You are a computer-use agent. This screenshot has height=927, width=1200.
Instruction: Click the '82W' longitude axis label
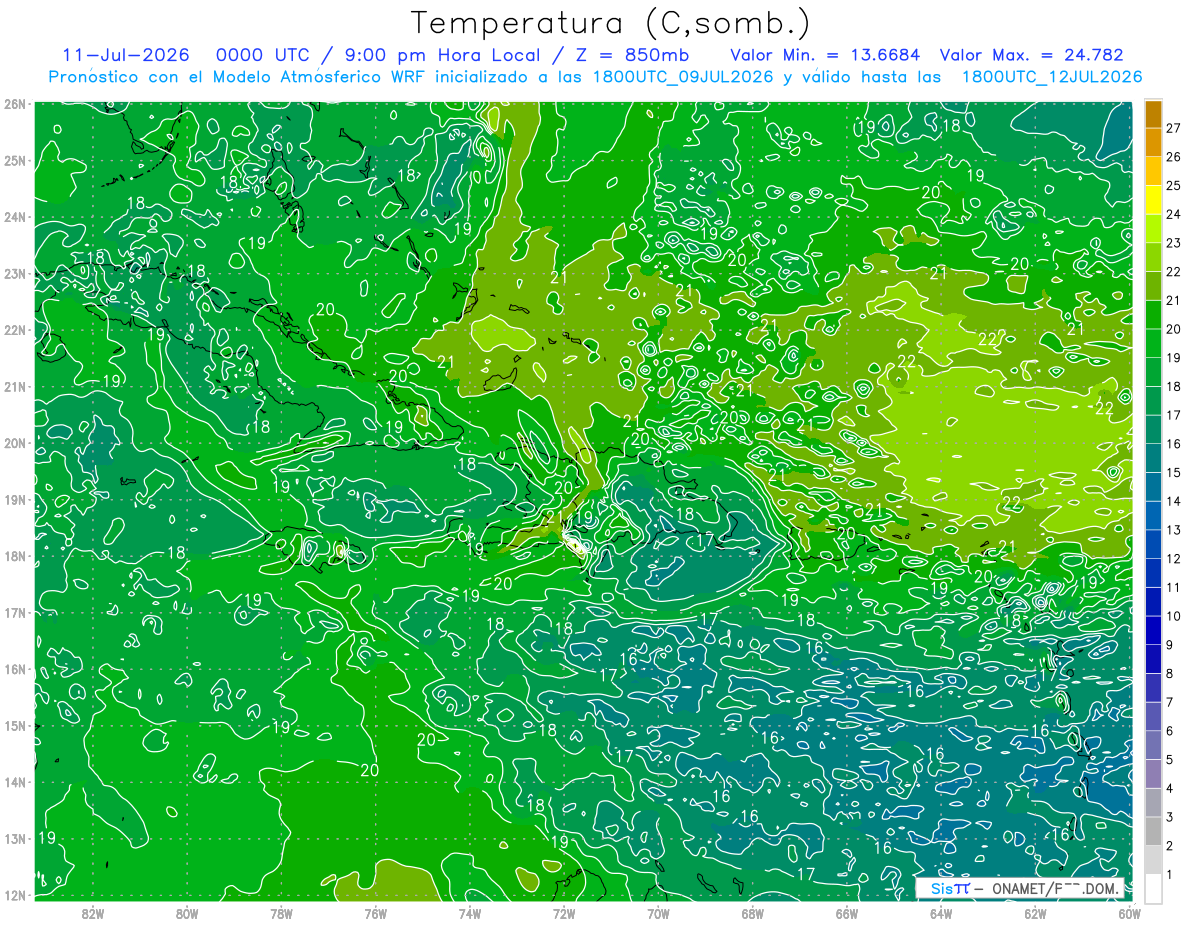click(93, 912)
